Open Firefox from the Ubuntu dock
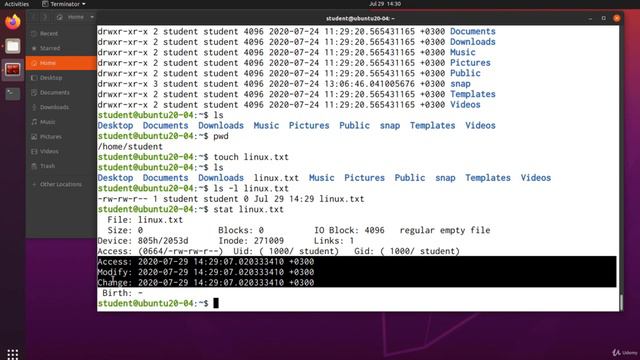 point(13,22)
